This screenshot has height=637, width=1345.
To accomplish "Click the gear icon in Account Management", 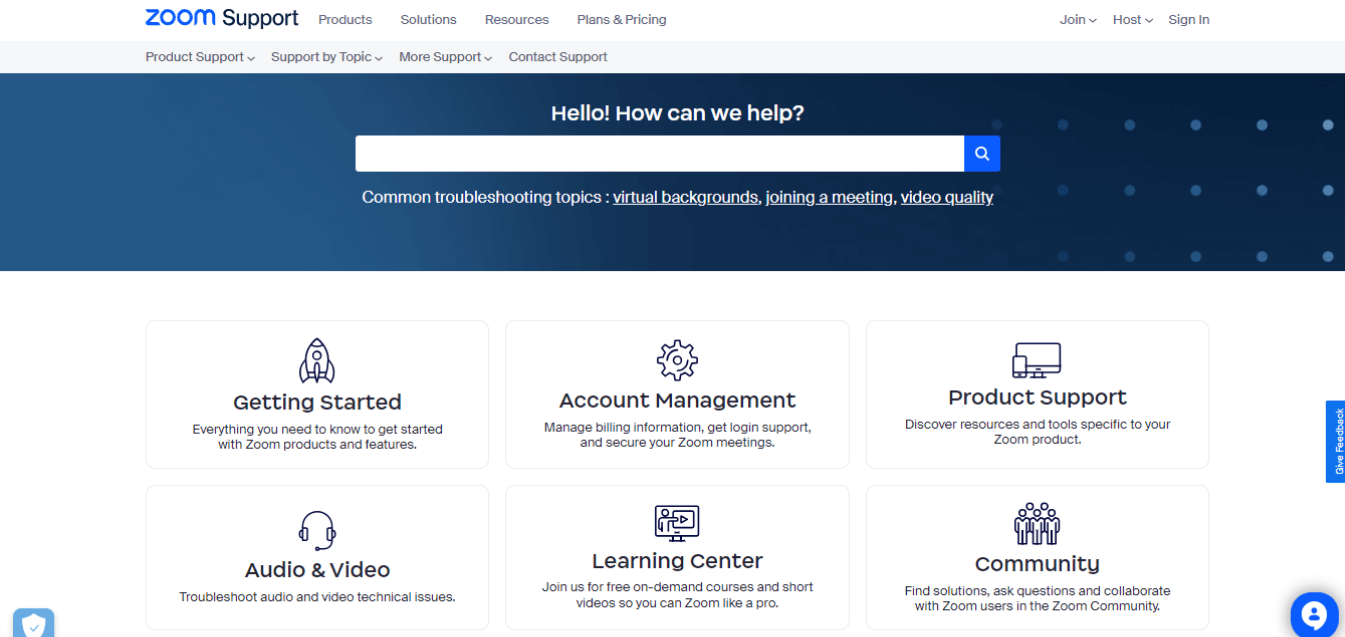I will 677,360.
